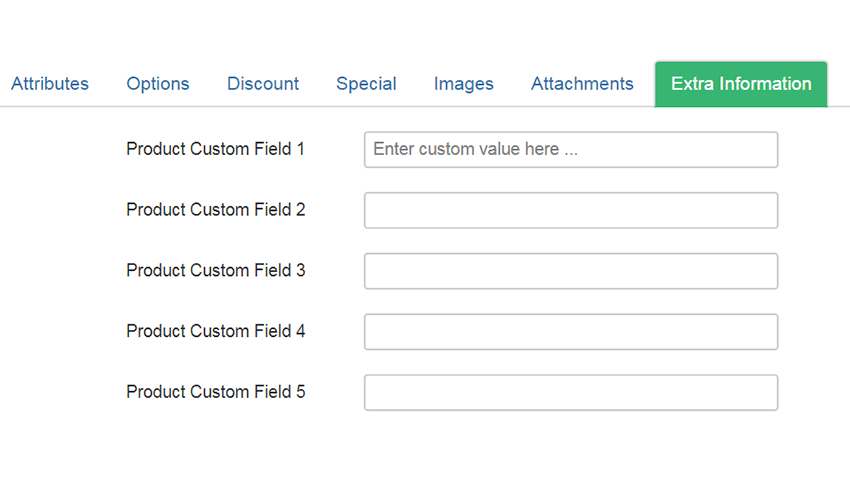Activate the Product Custom Field 4 text field
The width and height of the screenshot is (850, 500).
(571, 332)
